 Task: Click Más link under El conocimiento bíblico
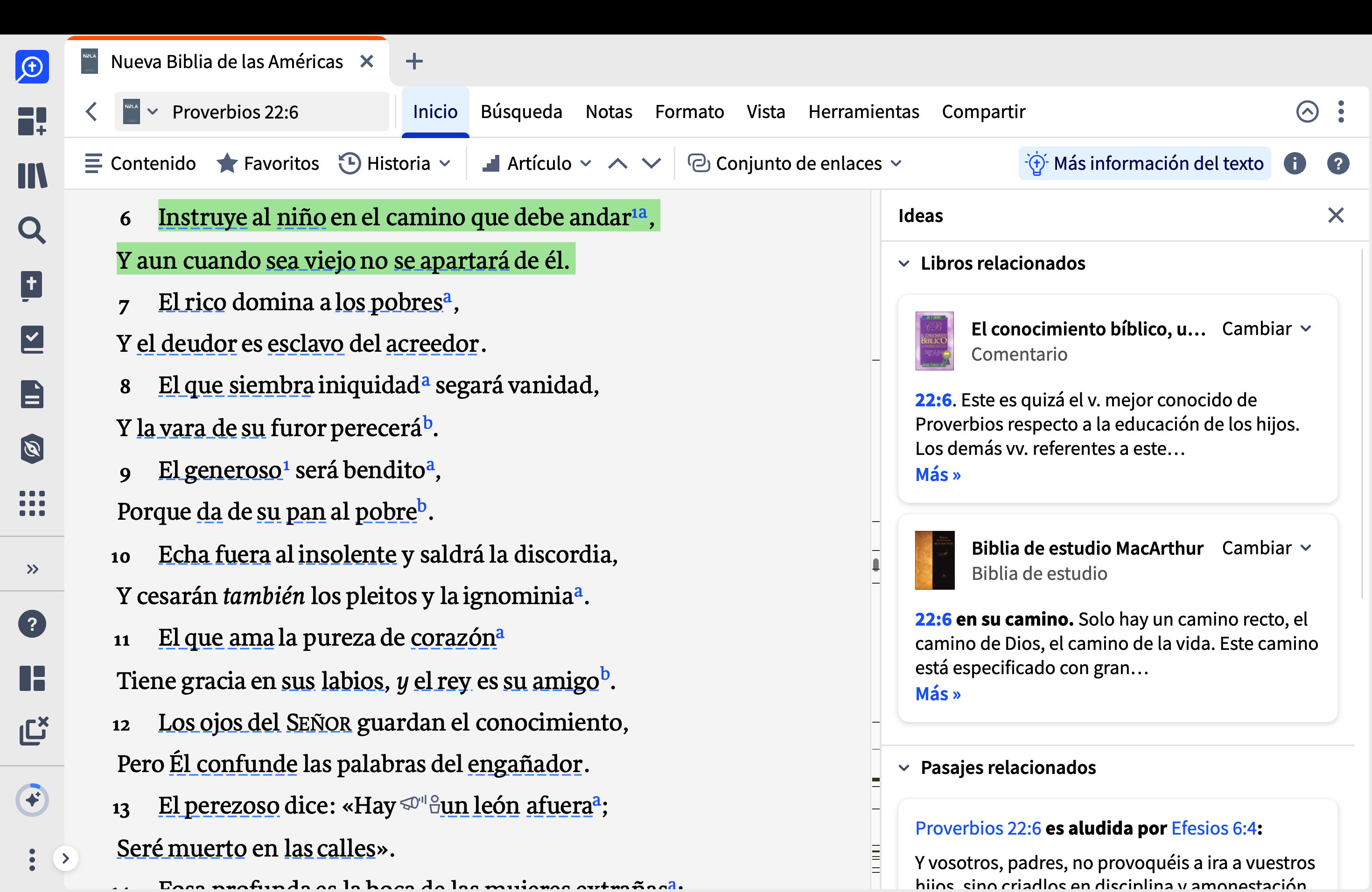(938, 474)
